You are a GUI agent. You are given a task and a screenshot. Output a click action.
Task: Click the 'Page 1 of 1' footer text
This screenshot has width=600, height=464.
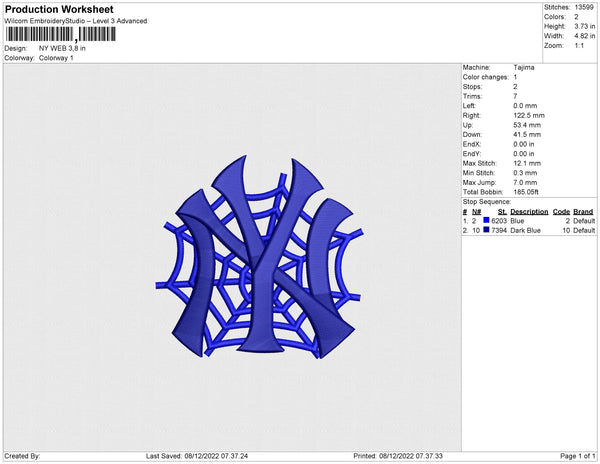coord(578,456)
